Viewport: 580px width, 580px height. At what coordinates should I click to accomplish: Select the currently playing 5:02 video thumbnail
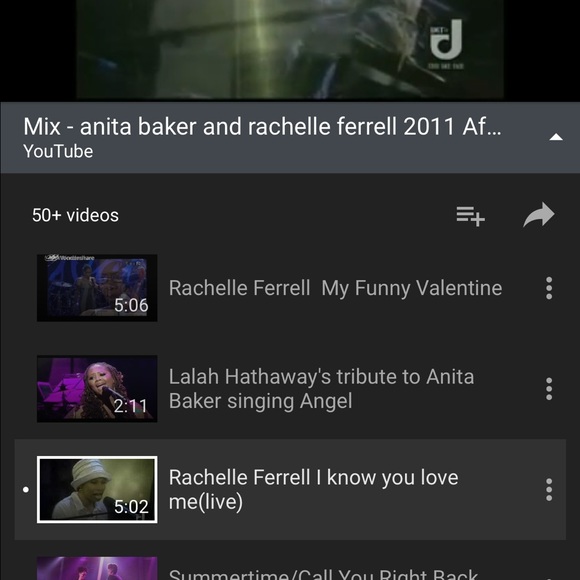(x=97, y=489)
